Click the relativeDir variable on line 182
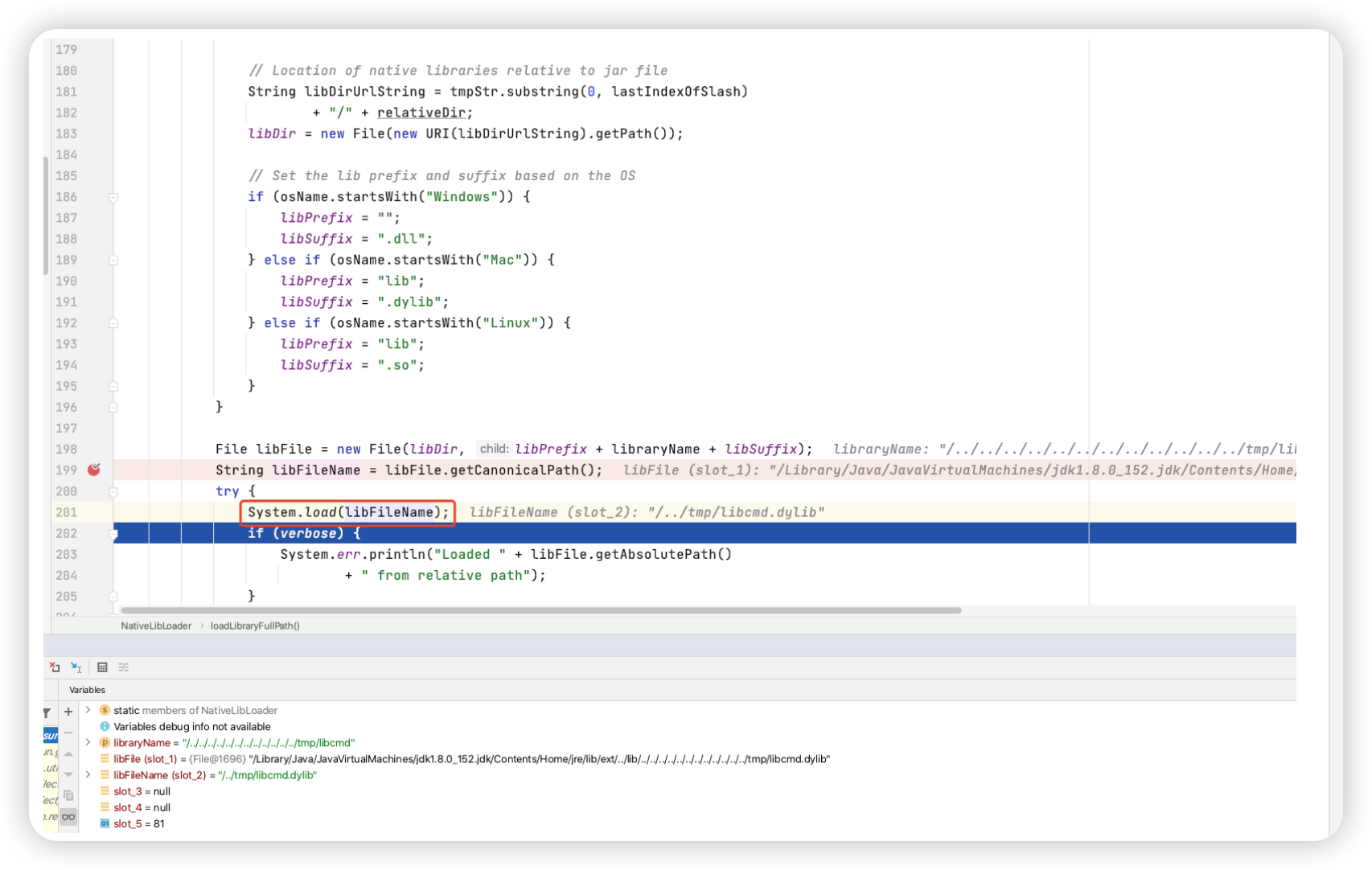Screen dimensions: 1372x870 [421, 113]
